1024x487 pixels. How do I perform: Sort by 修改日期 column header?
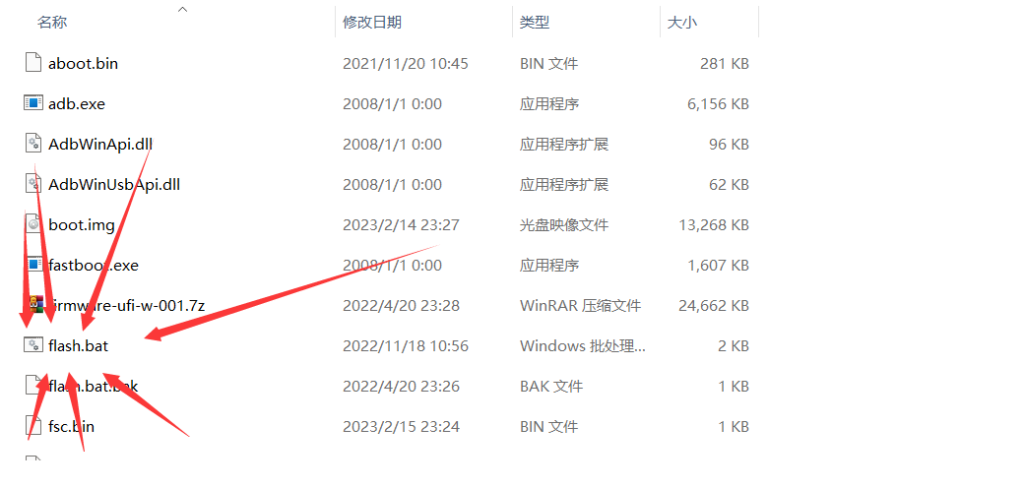372,22
